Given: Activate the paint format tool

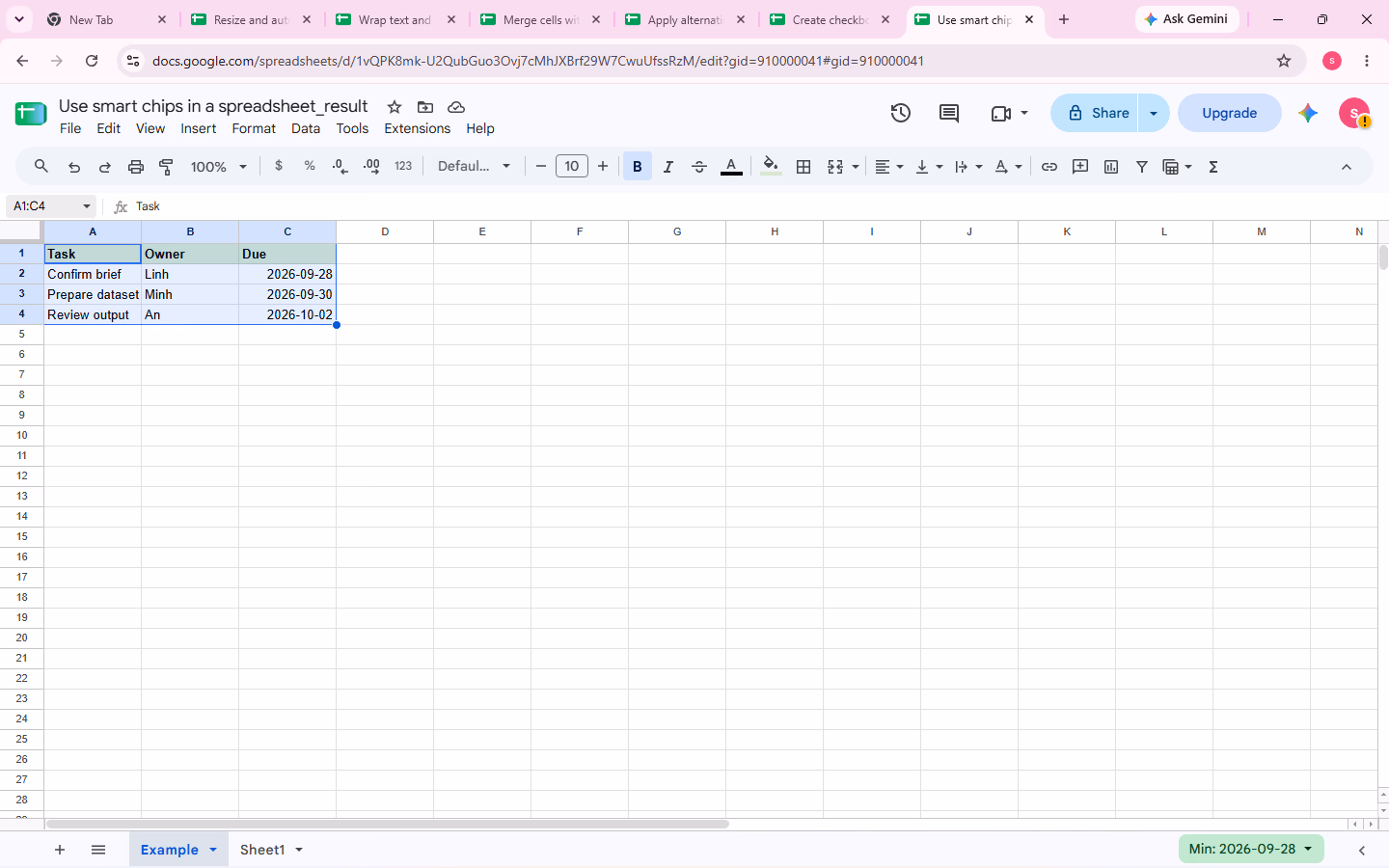Looking at the screenshot, I should click(167, 167).
